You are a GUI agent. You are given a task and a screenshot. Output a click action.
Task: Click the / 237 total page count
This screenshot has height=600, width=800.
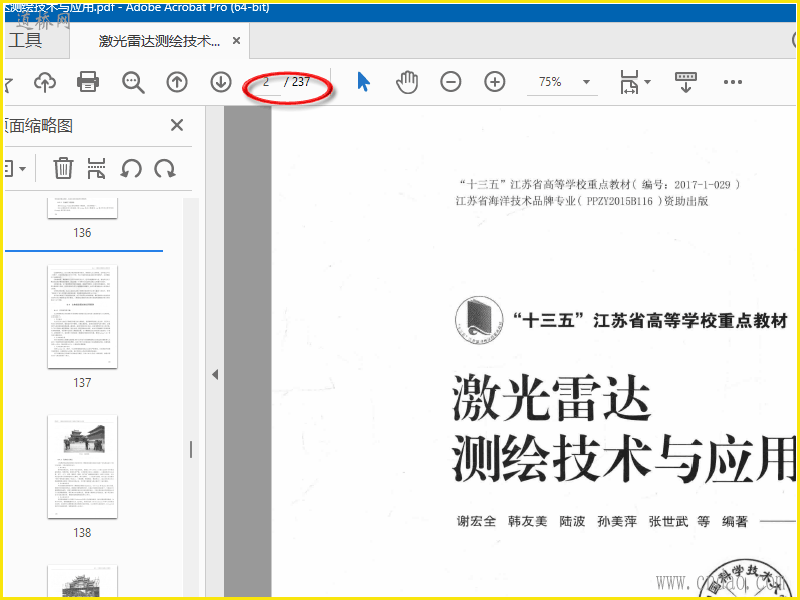pos(297,82)
